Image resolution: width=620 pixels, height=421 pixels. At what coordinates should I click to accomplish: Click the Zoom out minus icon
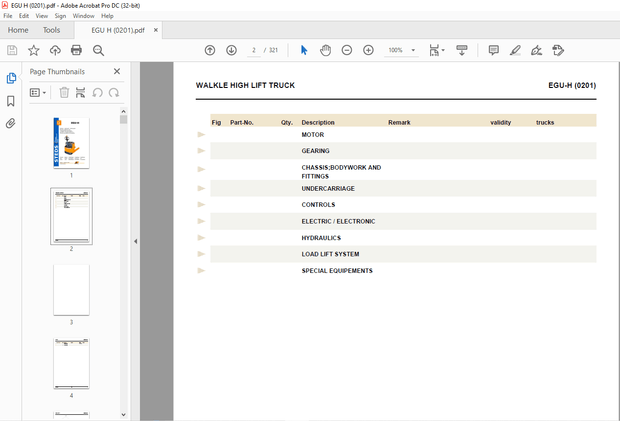pyautogui.click(x=347, y=50)
